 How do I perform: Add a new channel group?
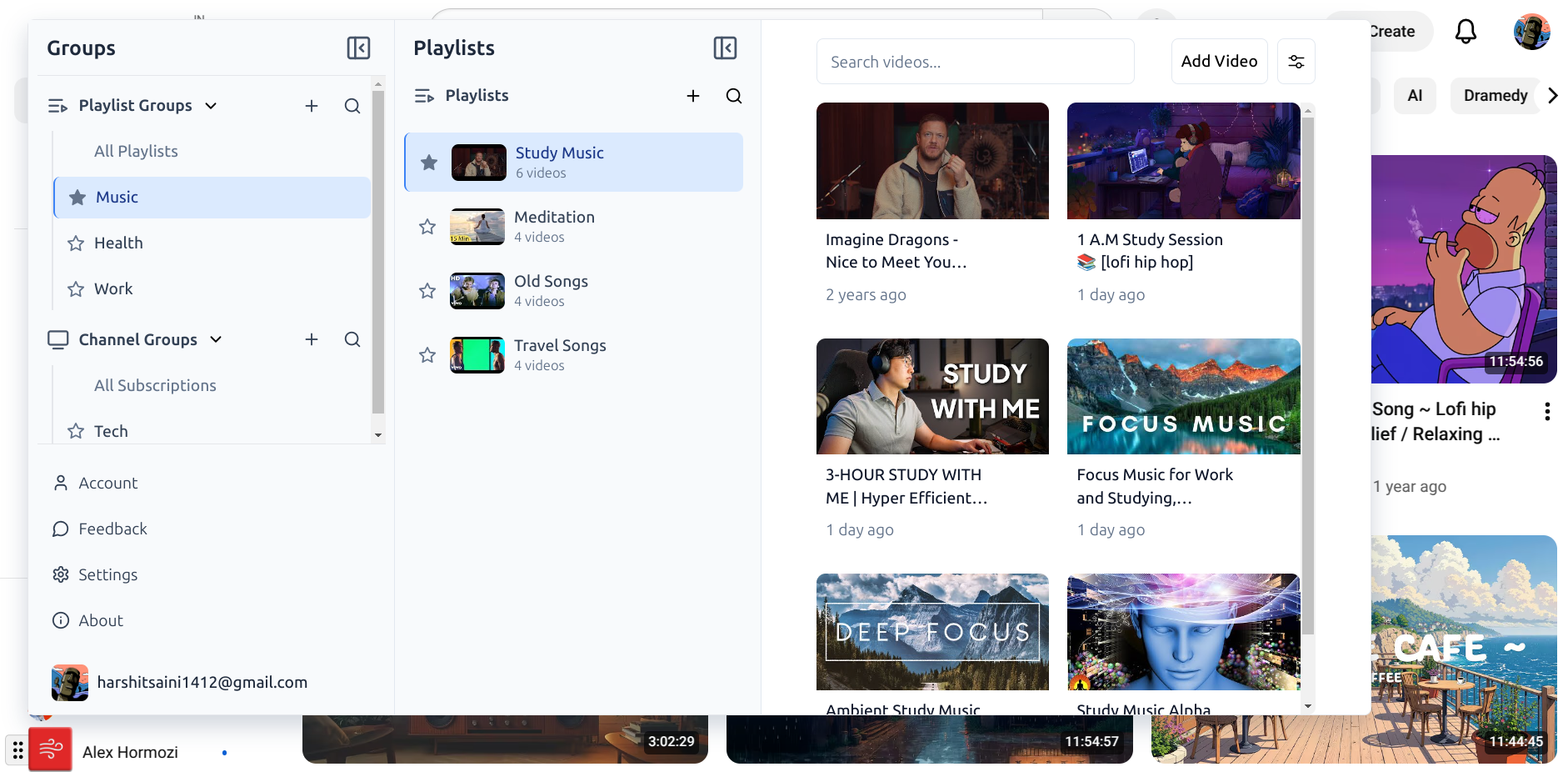[x=312, y=339]
